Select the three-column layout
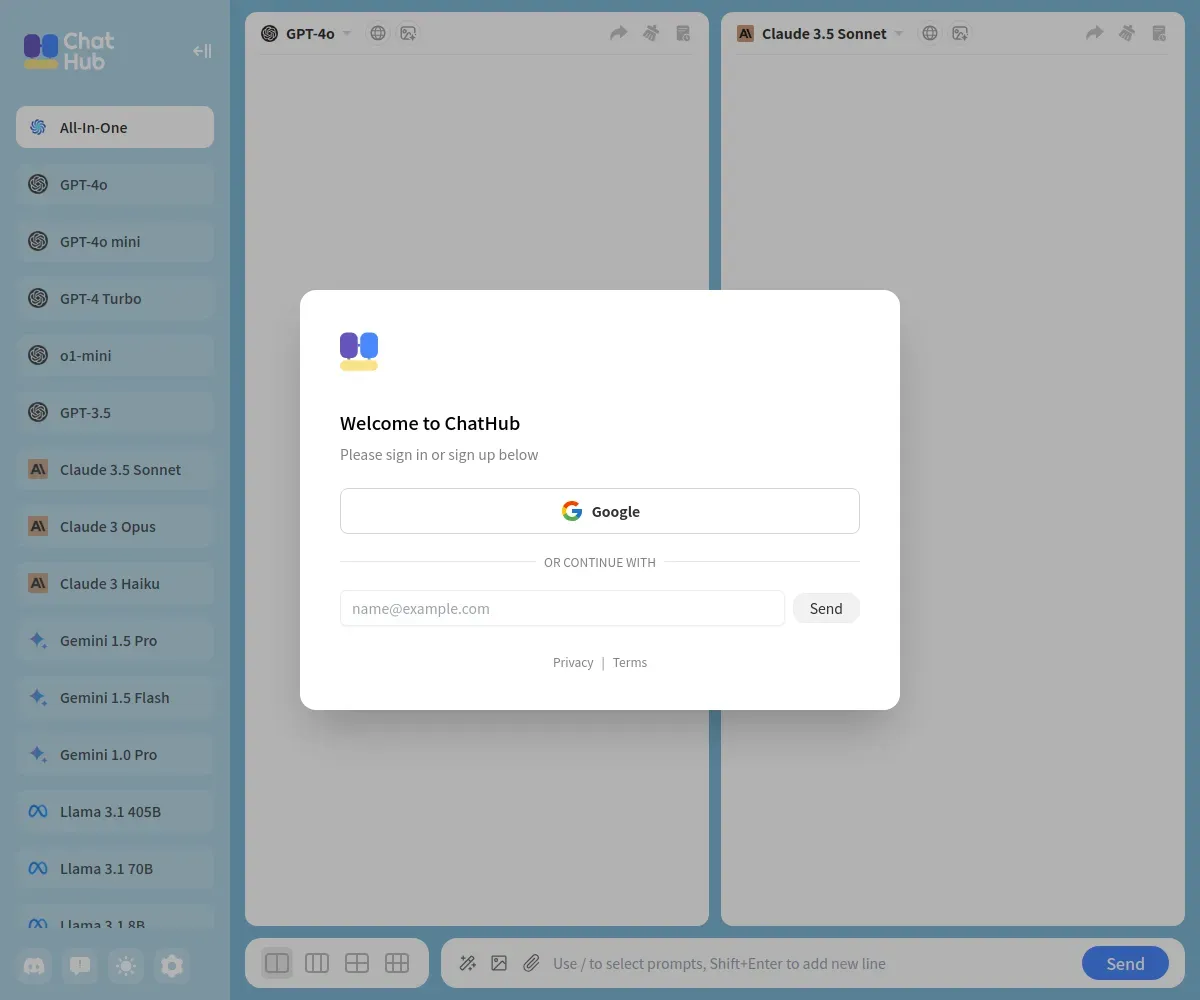This screenshot has width=1200, height=1000. click(x=317, y=963)
